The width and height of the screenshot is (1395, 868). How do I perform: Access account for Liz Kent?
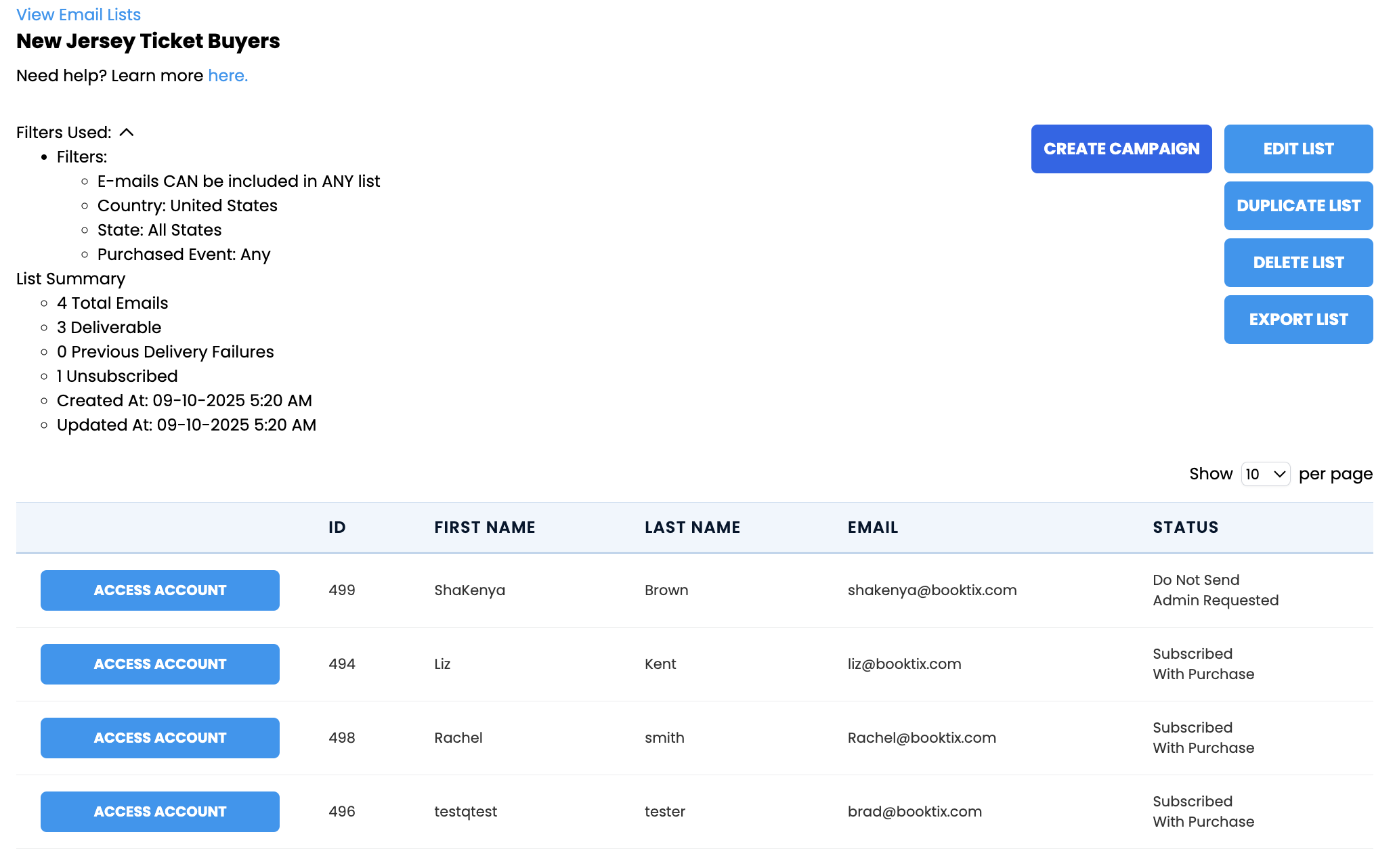coord(160,664)
